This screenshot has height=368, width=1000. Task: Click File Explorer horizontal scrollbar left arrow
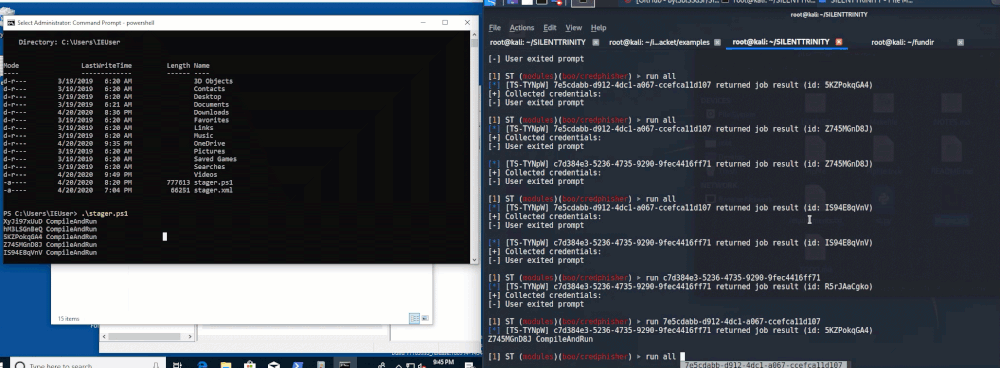(104, 337)
